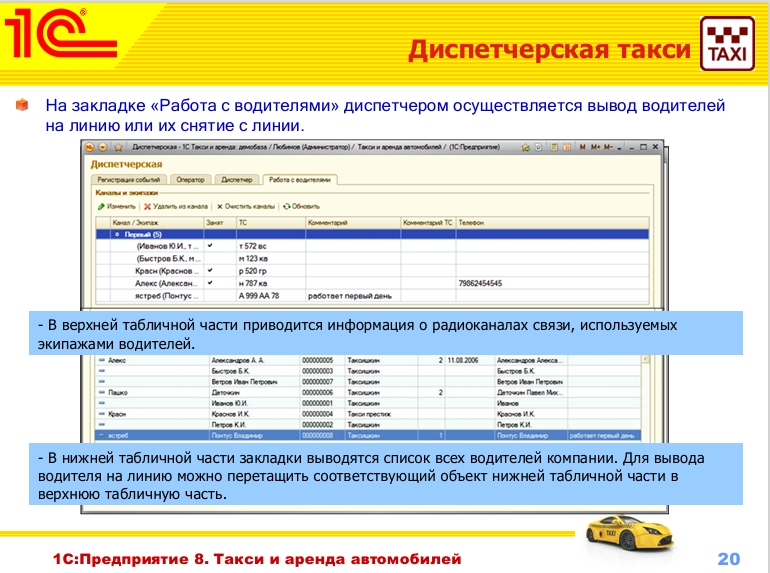Toggle the Занят checkmark for Иванов Ю.И.
Screen dimensions: 770x573
point(211,245)
